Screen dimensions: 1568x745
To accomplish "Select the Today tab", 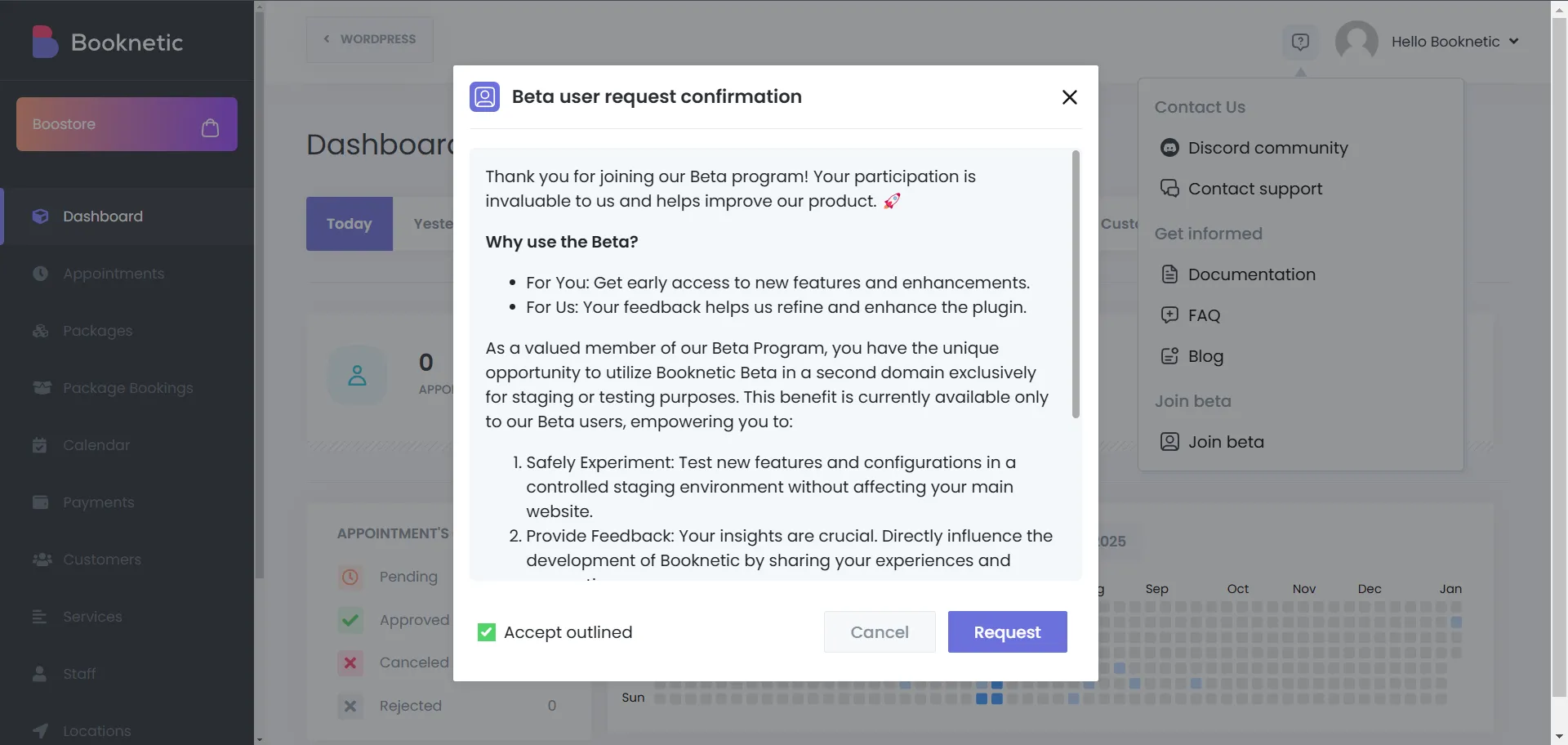I will pyautogui.click(x=350, y=224).
